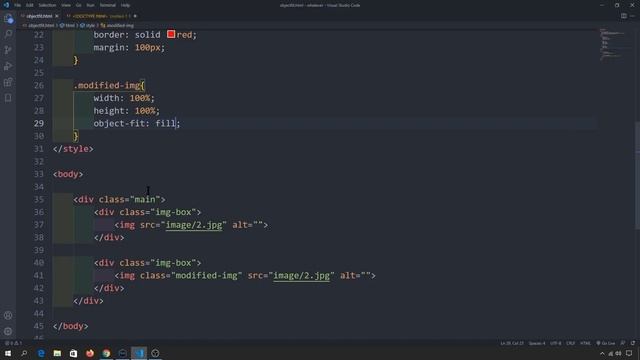
Task: Open the Edit menu
Action: tap(29, 5)
